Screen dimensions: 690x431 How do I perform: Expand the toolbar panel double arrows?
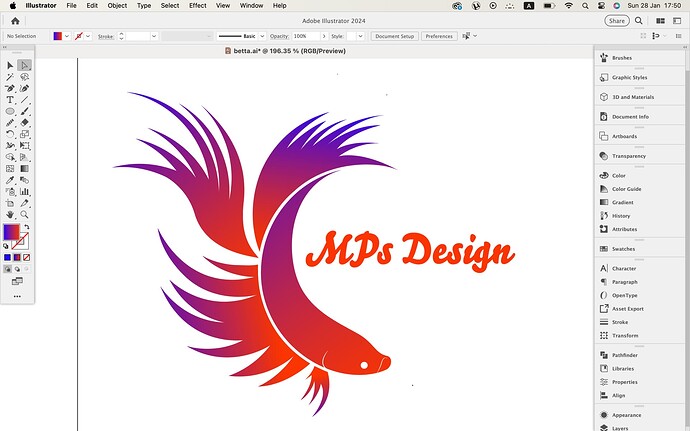coord(4,47)
